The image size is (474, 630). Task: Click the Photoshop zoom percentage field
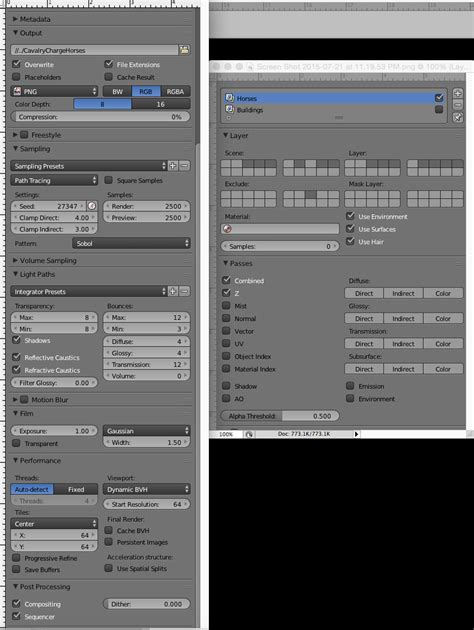[x=226, y=434]
